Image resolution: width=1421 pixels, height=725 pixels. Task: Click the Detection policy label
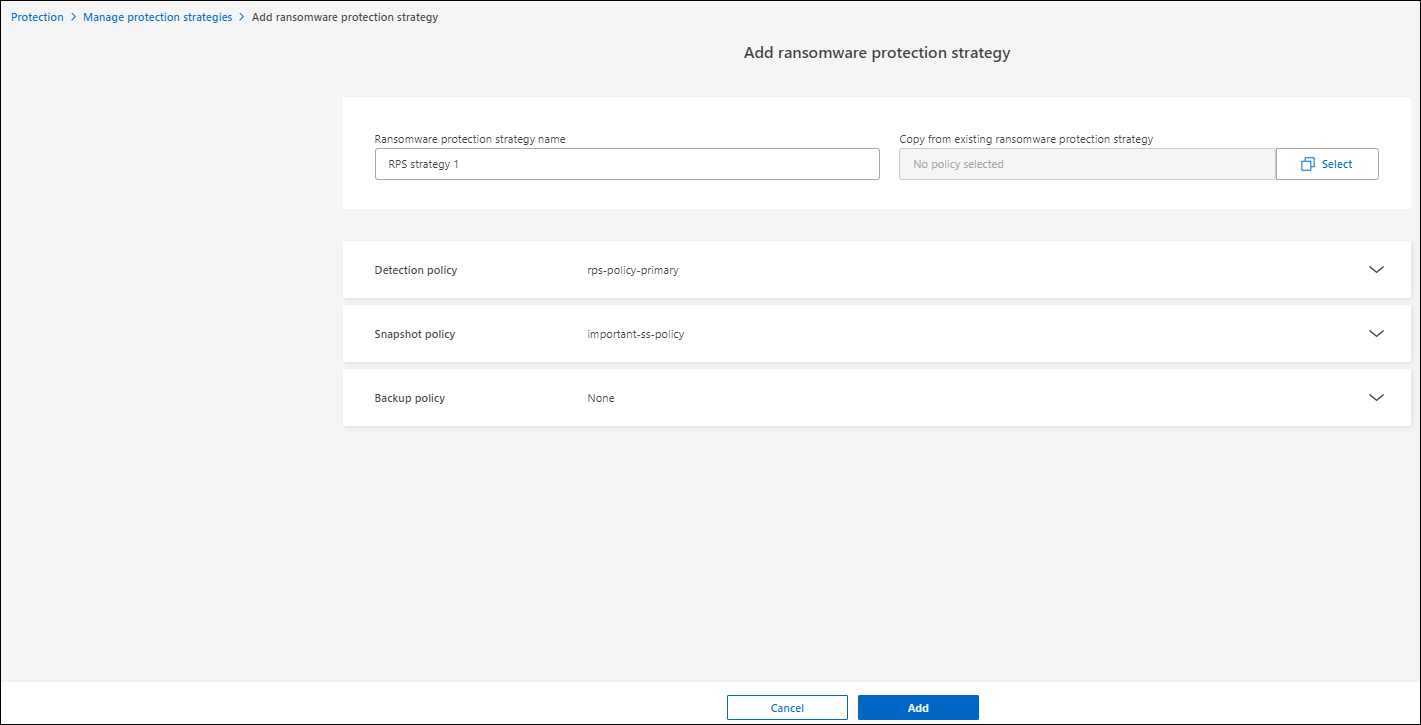coord(416,270)
